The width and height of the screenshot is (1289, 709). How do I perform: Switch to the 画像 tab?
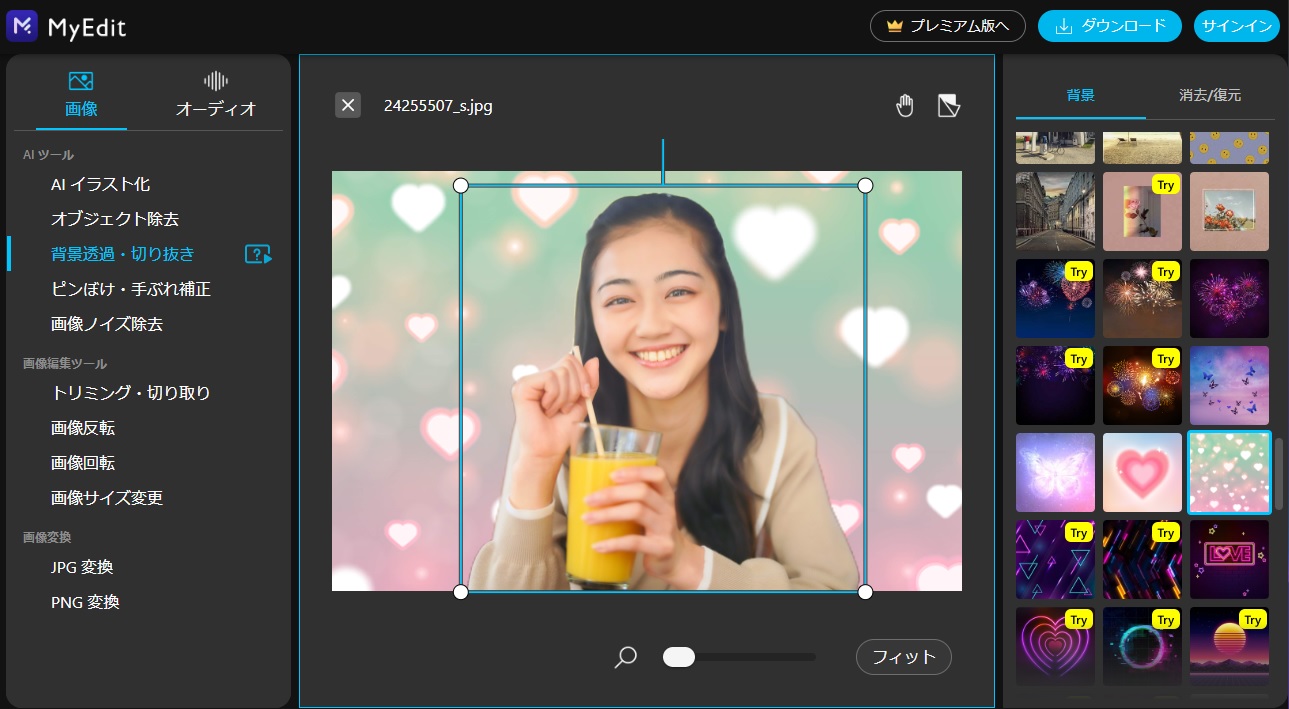81,96
